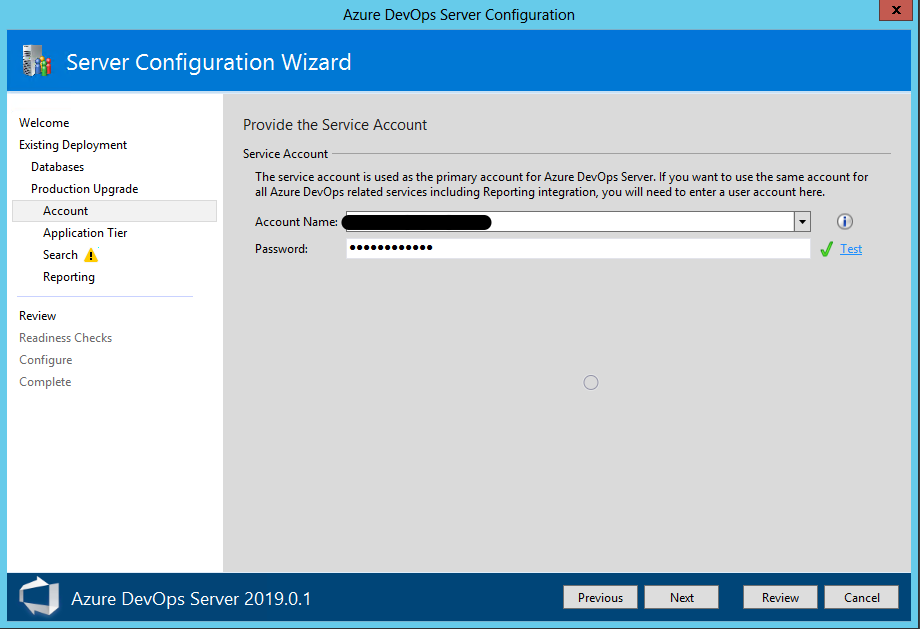920x629 pixels.
Task: Click the Test link
Action: click(x=851, y=249)
